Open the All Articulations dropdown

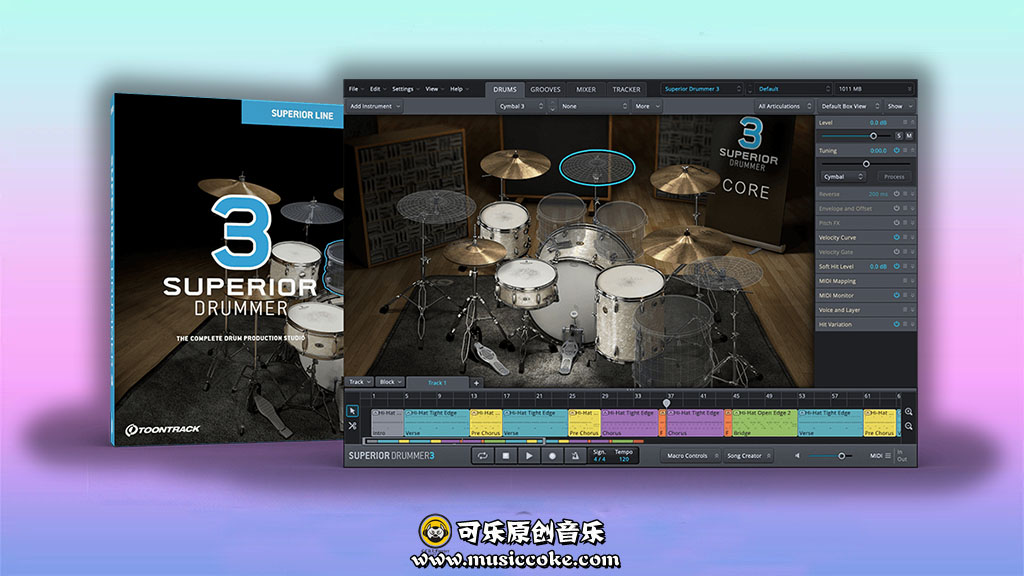784,106
